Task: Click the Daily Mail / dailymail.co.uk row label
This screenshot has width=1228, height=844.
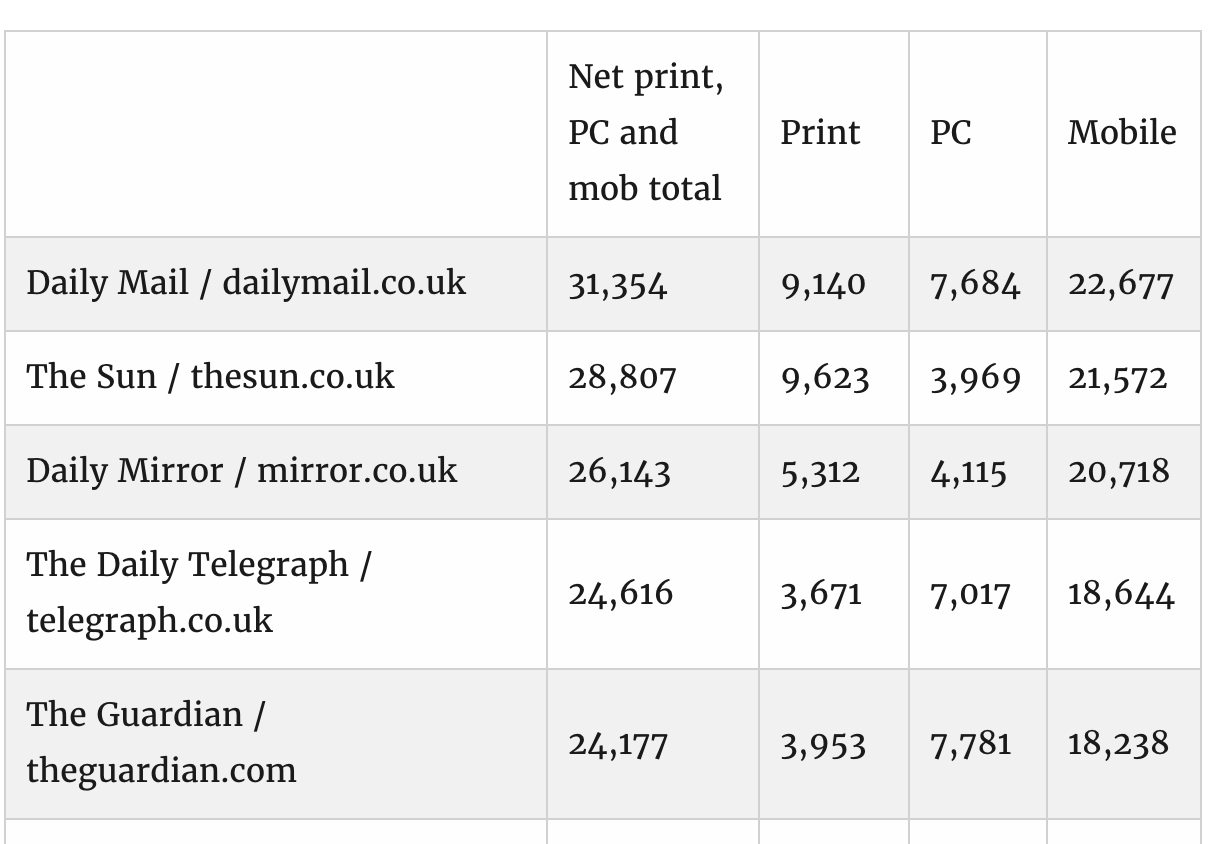Action: pos(246,283)
